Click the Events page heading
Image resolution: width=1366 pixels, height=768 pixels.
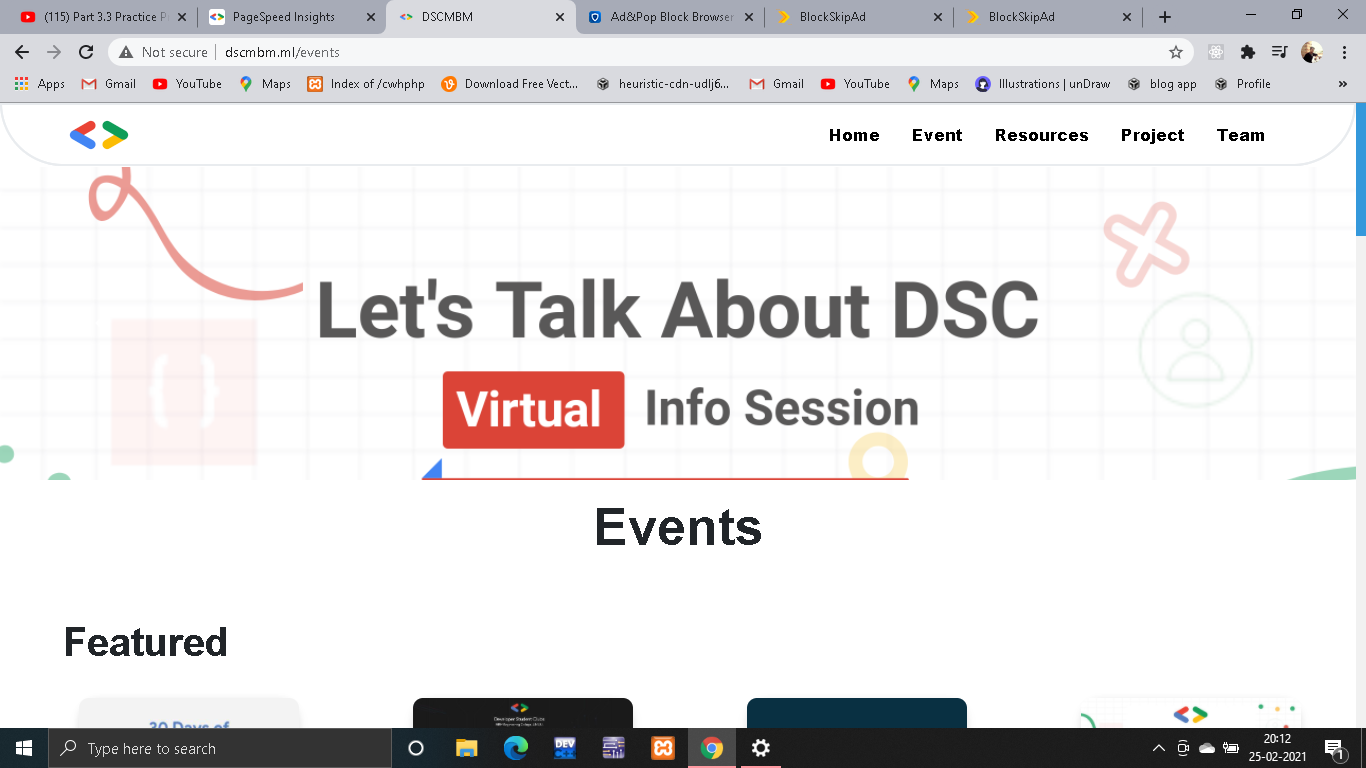click(x=678, y=526)
